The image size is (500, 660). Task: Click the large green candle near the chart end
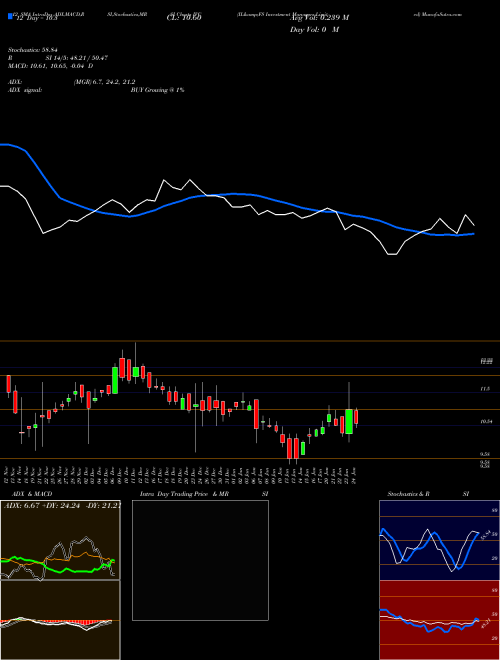pos(349,421)
